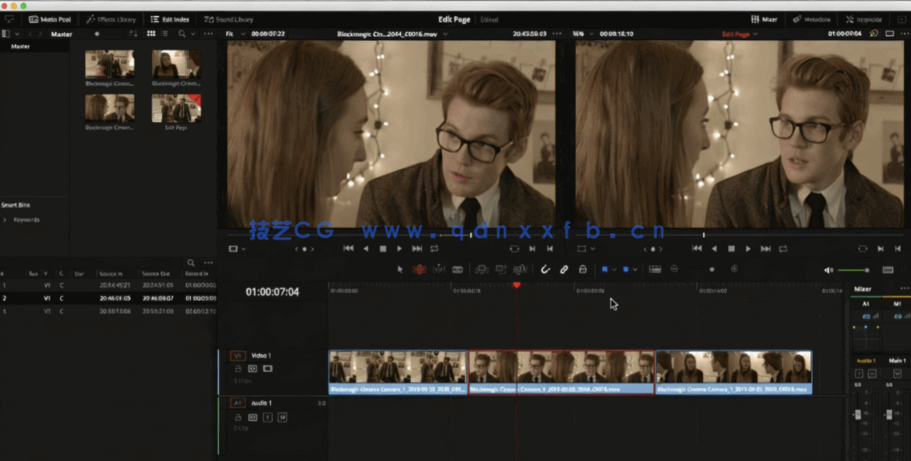
Task: Open search in the Edit Index panel
Action: coord(191,263)
